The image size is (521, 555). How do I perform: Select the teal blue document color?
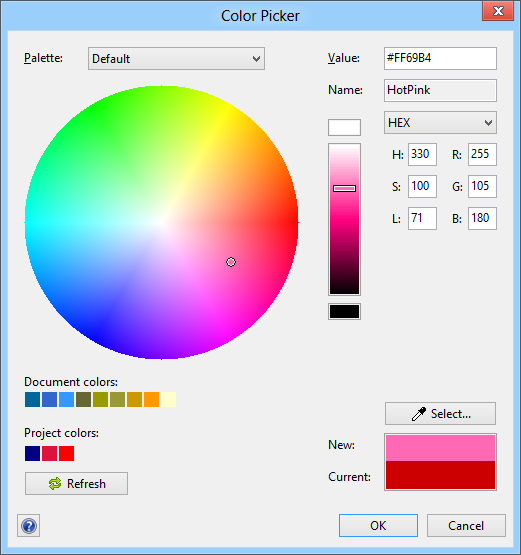tap(32, 400)
